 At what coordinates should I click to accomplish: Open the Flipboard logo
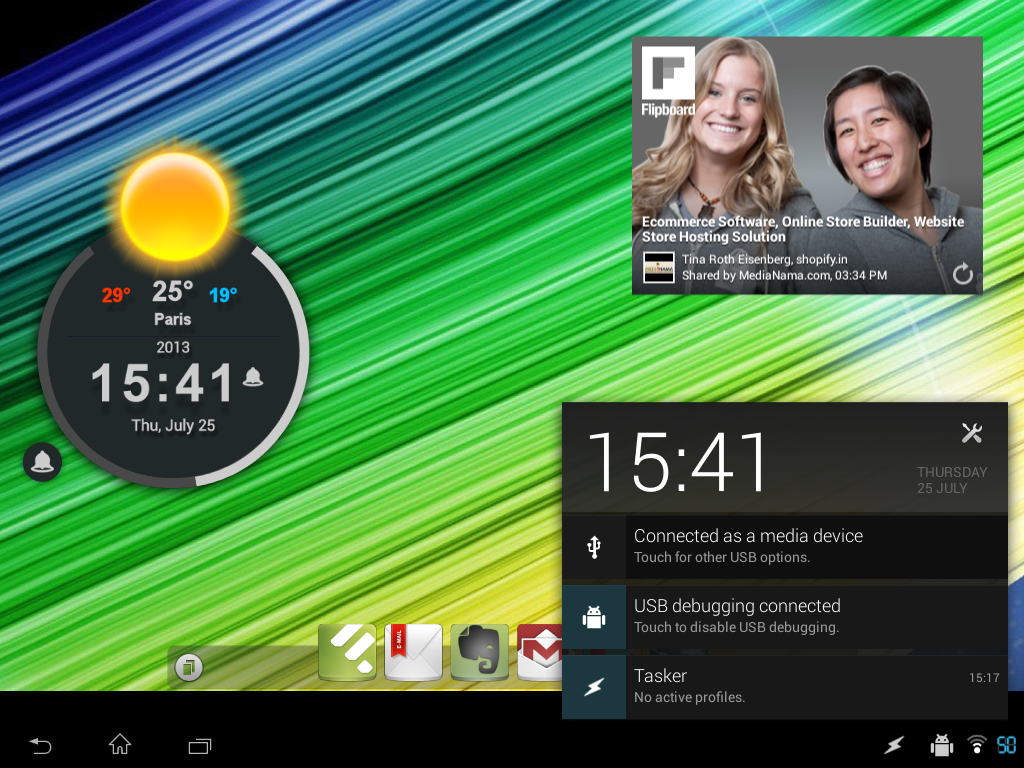pos(668,81)
